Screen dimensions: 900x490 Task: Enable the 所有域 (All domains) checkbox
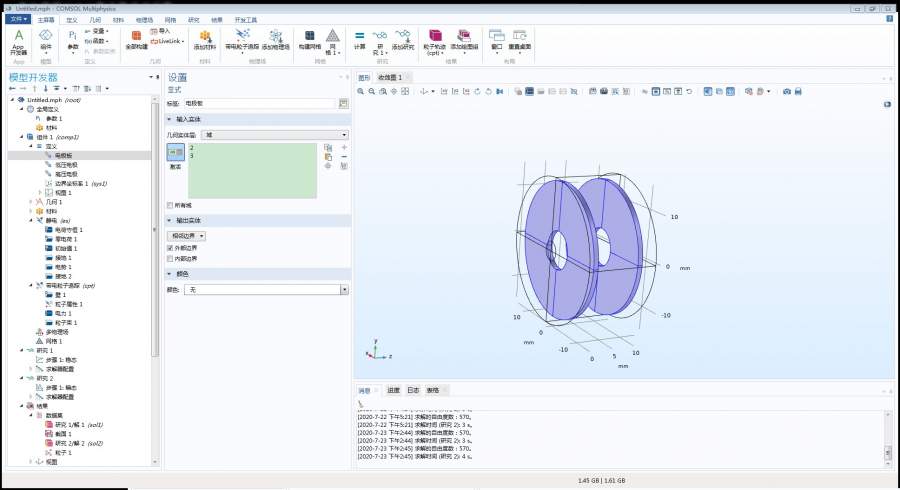point(170,205)
